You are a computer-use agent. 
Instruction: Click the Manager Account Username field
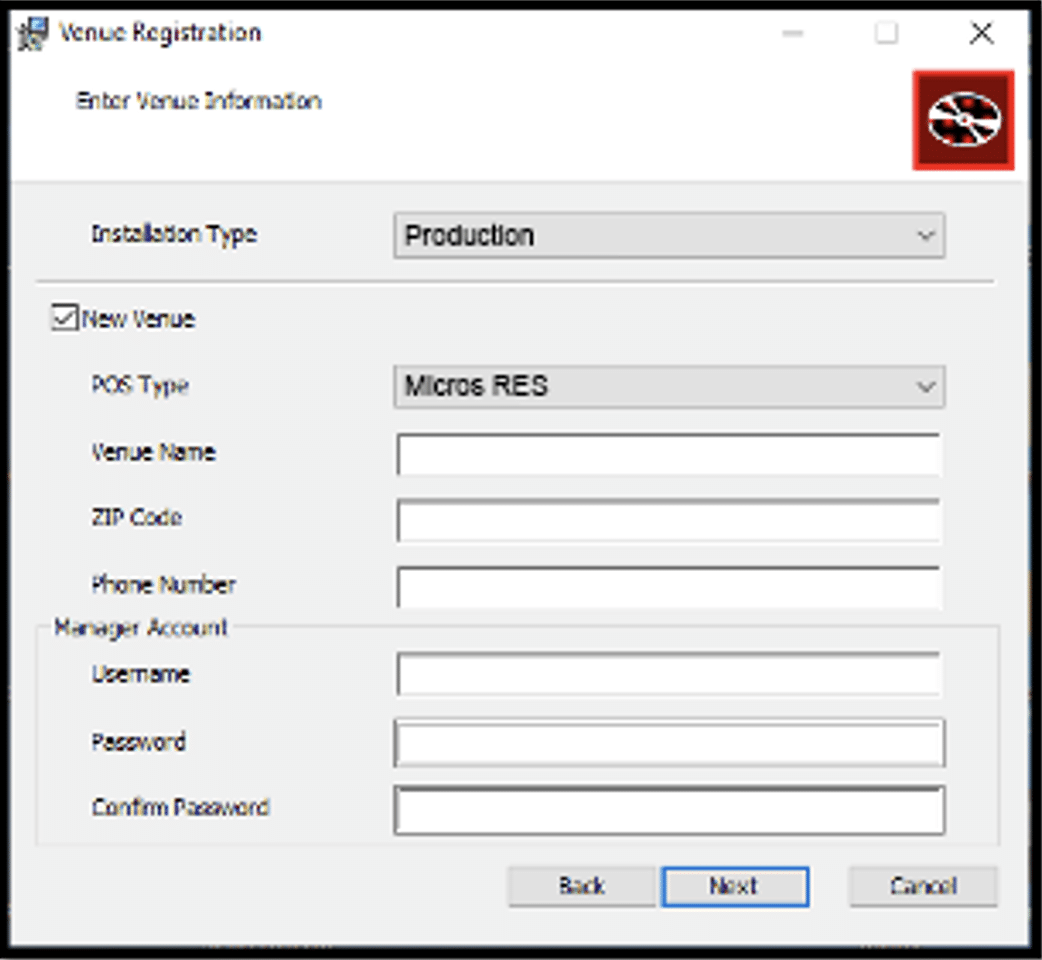[669, 674]
